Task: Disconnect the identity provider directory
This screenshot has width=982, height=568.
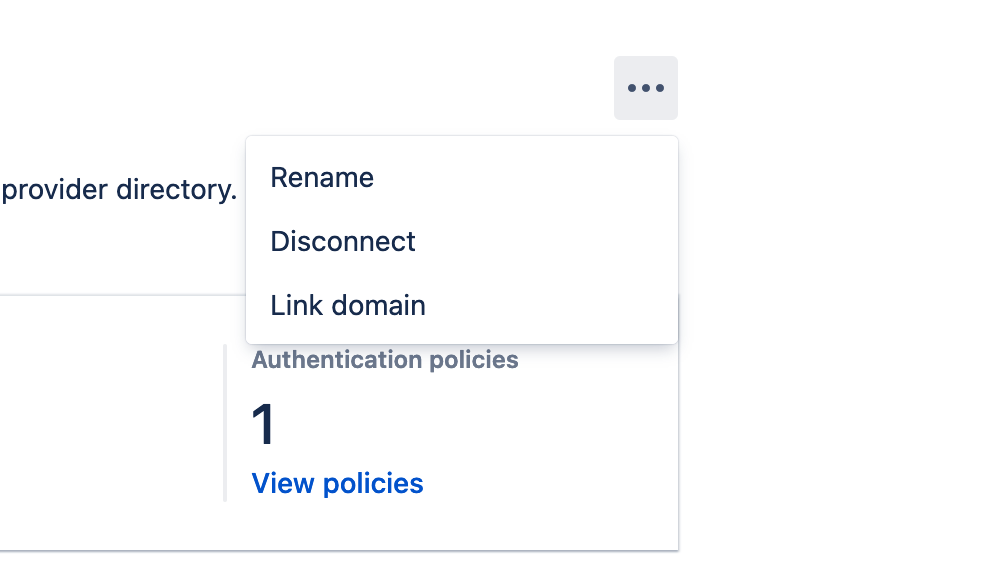Action: [x=343, y=241]
